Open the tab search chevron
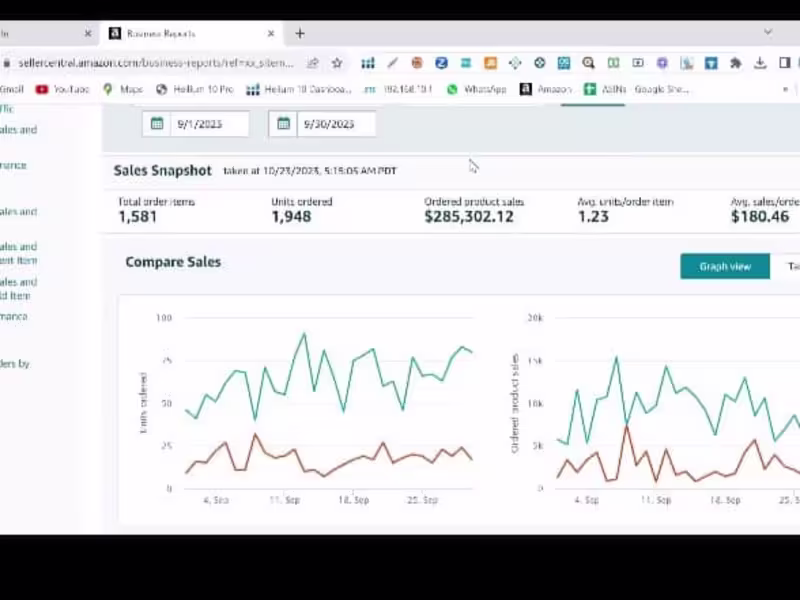The width and height of the screenshot is (800, 600). coord(768,32)
